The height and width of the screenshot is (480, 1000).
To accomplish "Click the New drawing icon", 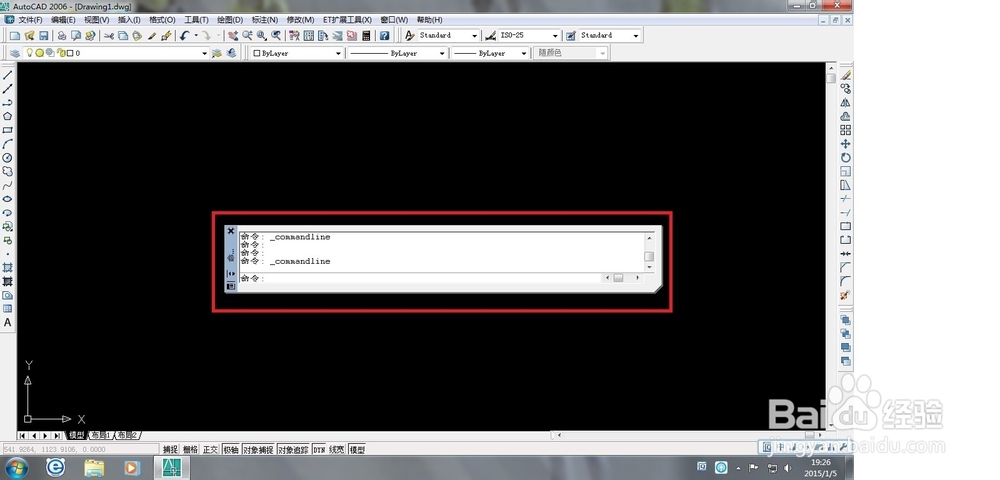I will [15, 36].
